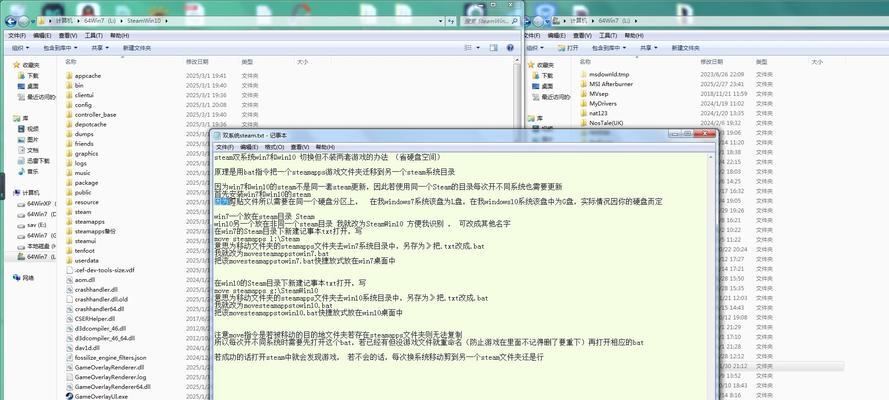The height and width of the screenshot is (400, 889).
Task: Open 工具(T) menu in SteamWin10 window
Action: click(94, 35)
